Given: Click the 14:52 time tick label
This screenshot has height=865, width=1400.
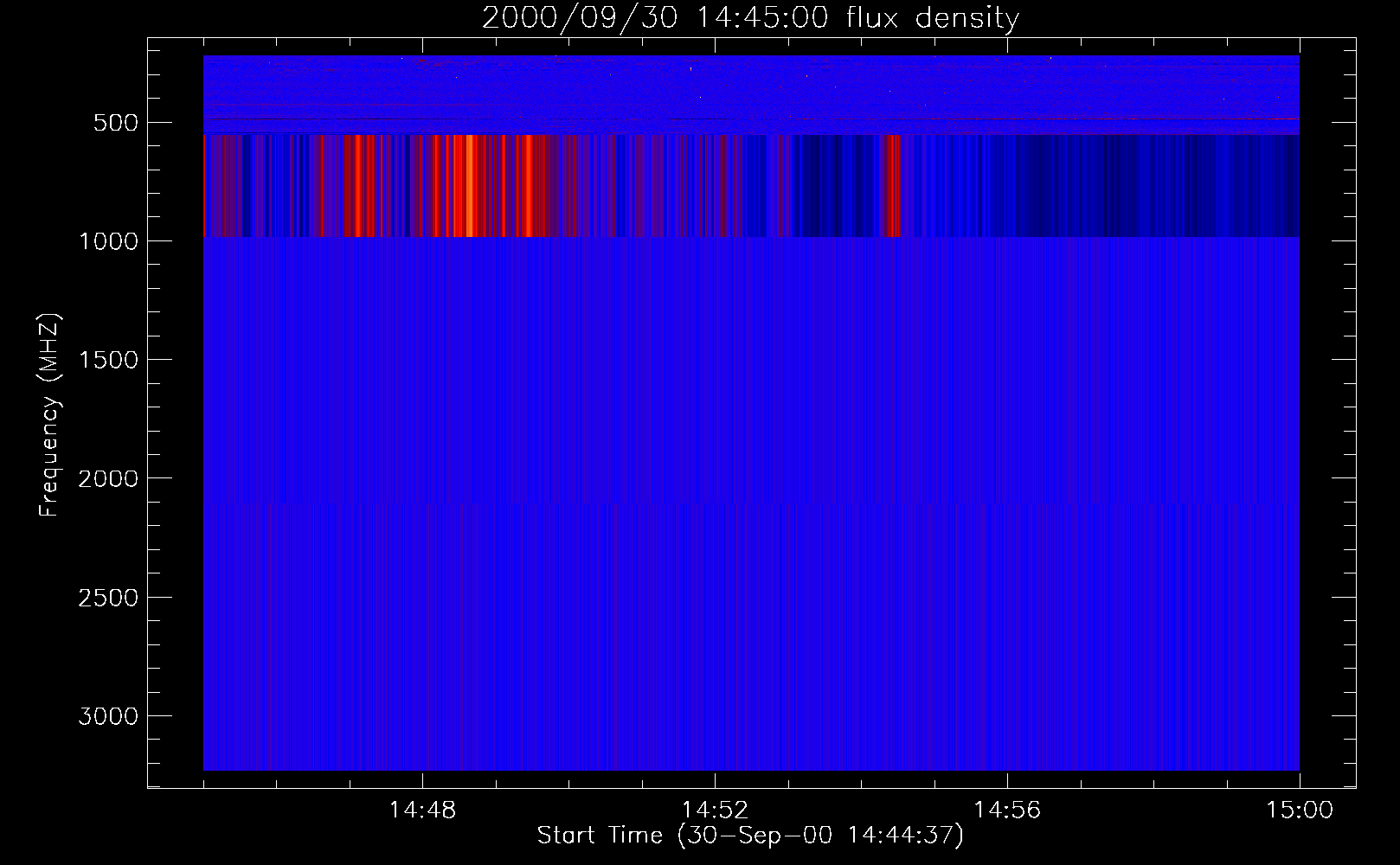Looking at the screenshot, I should [x=715, y=811].
